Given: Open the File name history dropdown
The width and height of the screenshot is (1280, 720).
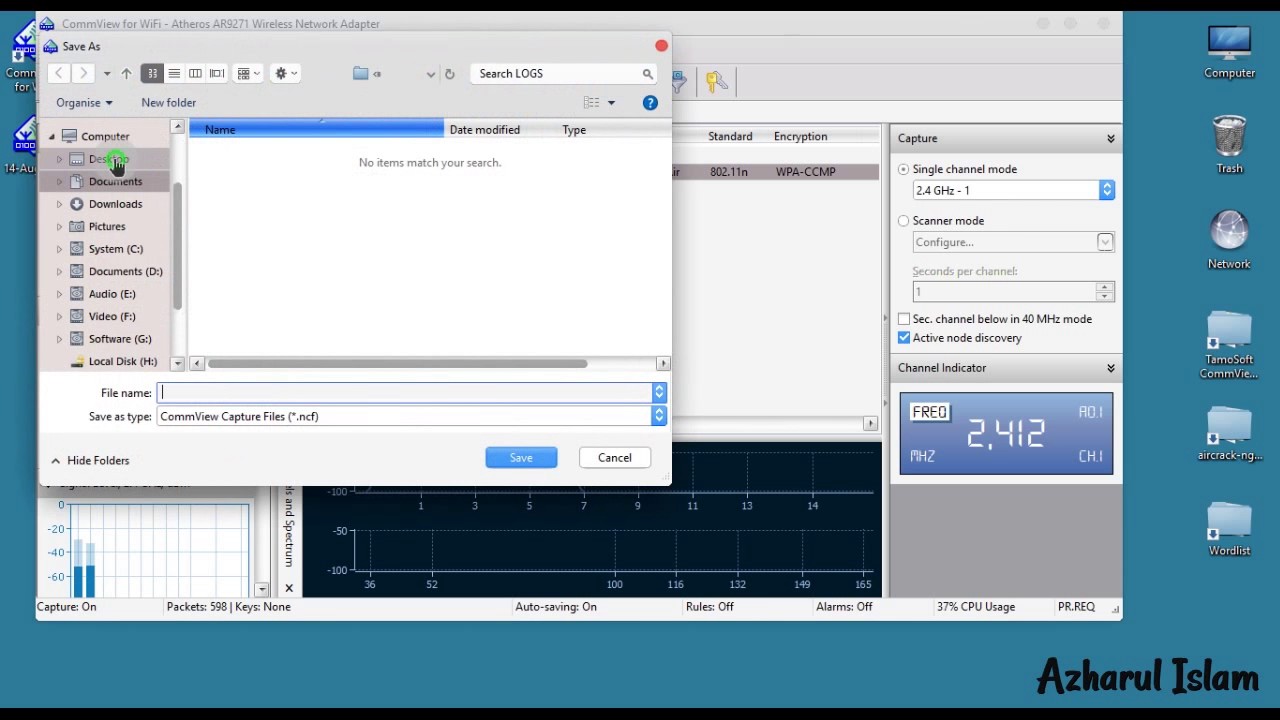Looking at the screenshot, I should click(x=659, y=393).
